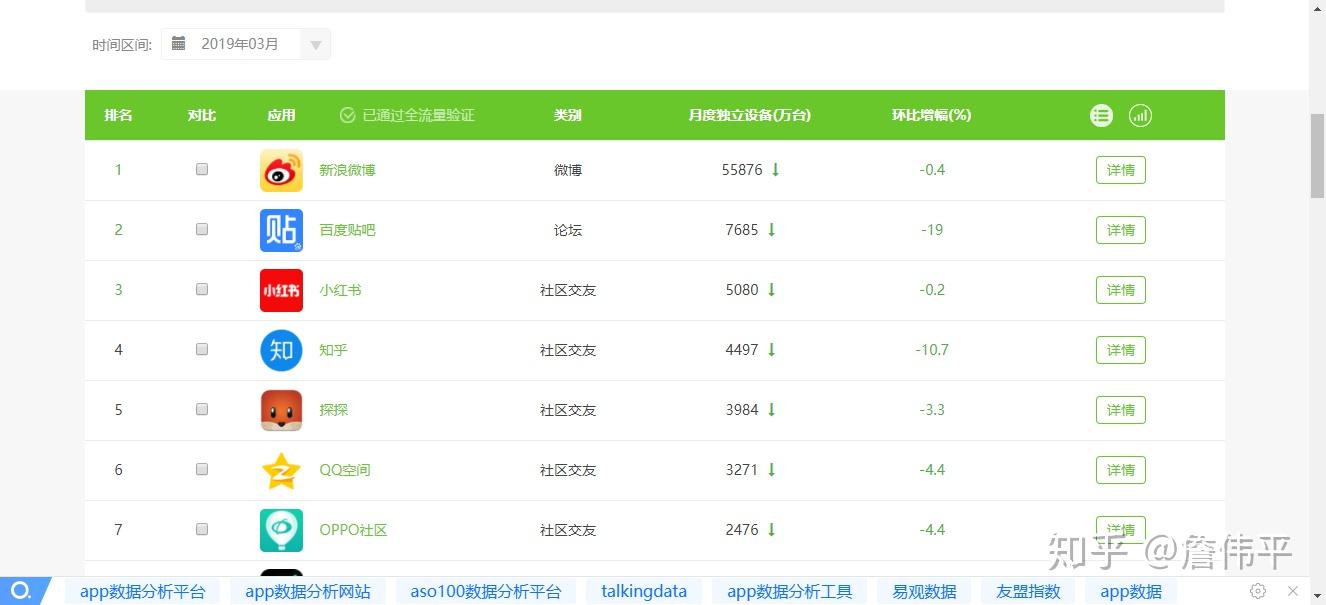The image size is (1326, 605).
Task: Click the 知乎 app icon
Action: click(x=281, y=350)
